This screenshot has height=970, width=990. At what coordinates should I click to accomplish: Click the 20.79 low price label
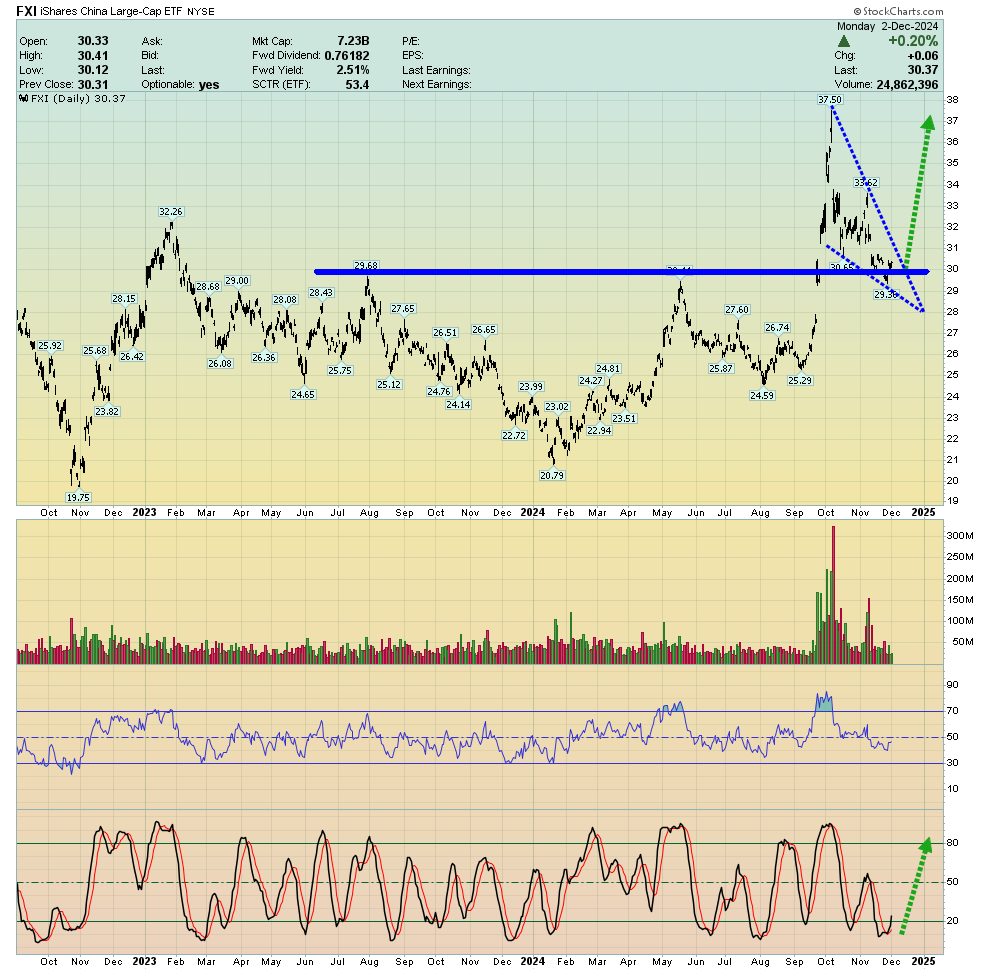(552, 476)
